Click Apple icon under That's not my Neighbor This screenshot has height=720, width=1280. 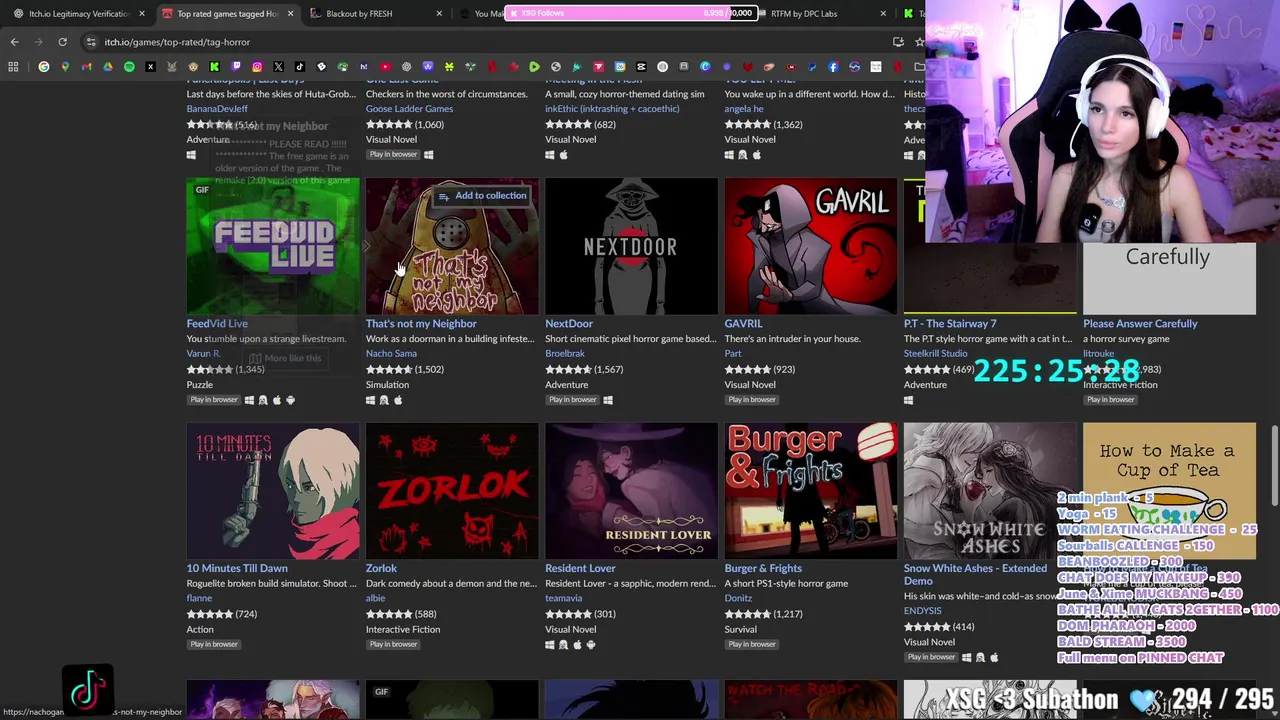[x=398, y=400]
